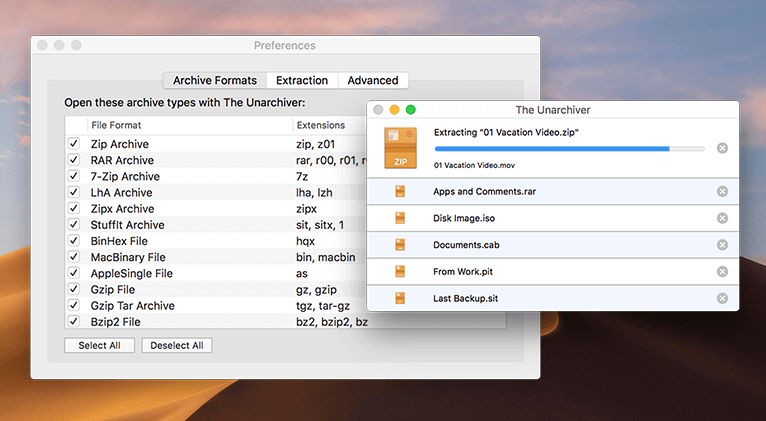Select the From Work.pit file name
The height and width of the screenshot is (421, 766).
pos(463,272)
